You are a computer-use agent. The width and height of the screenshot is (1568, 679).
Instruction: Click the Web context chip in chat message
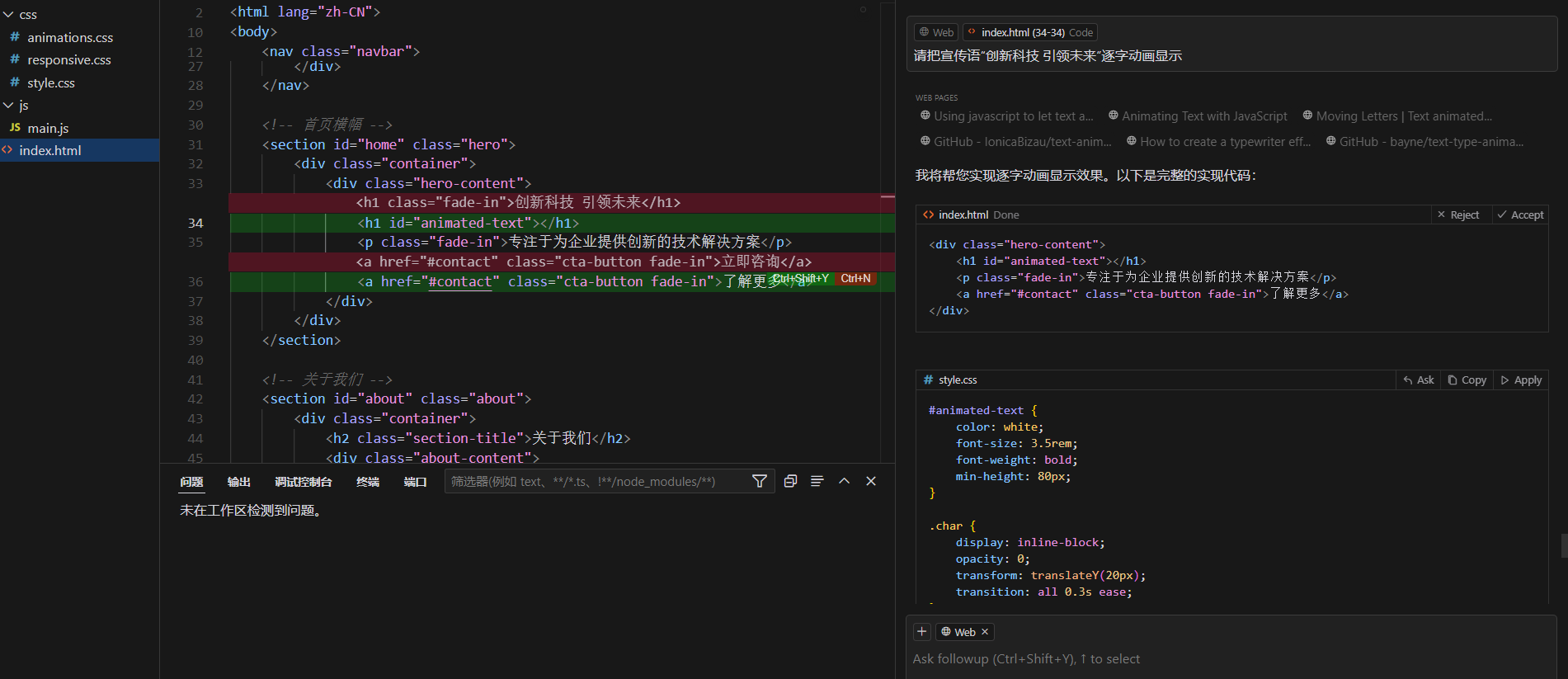pyautogui.click(x=935, y=32)
